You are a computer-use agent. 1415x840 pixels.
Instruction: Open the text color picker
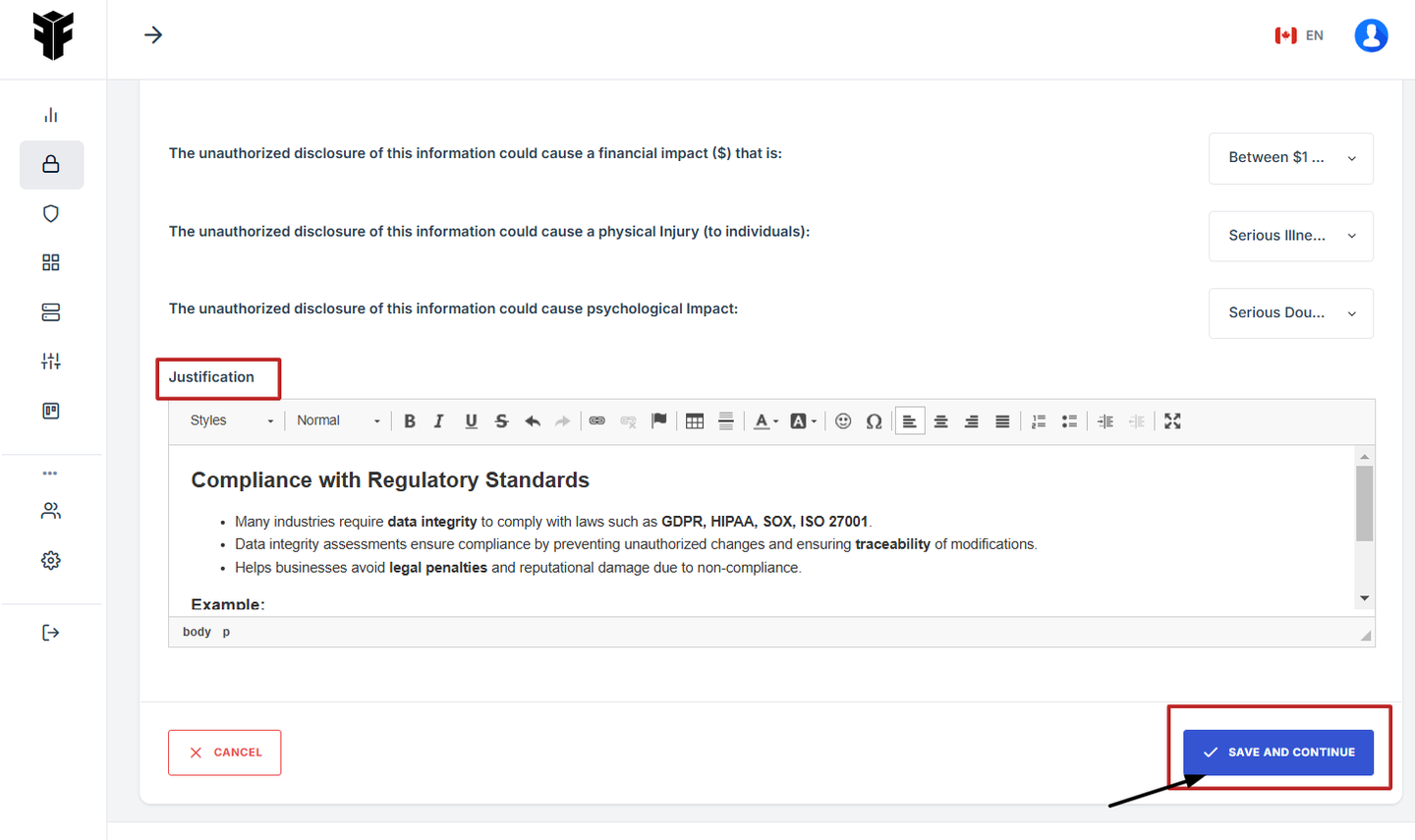point(765,421)
